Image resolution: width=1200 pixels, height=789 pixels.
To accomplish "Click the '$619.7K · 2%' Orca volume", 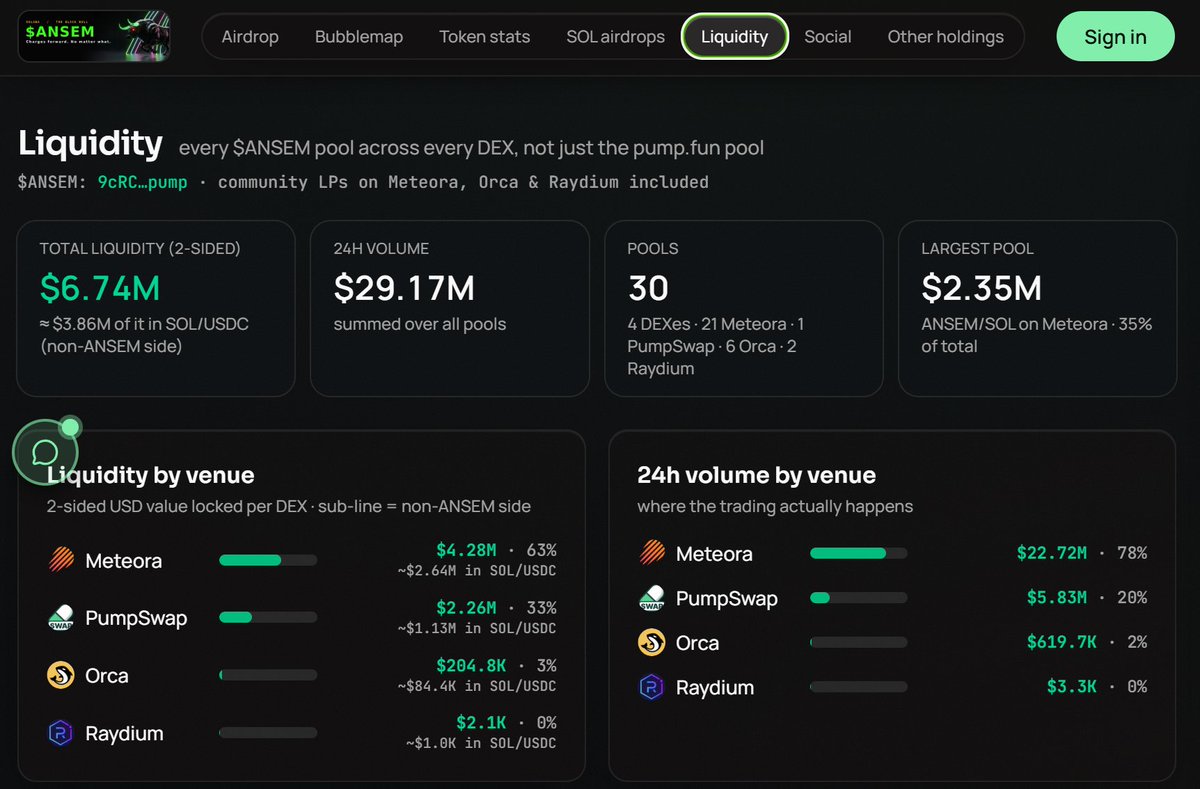I will [1087, 642].
